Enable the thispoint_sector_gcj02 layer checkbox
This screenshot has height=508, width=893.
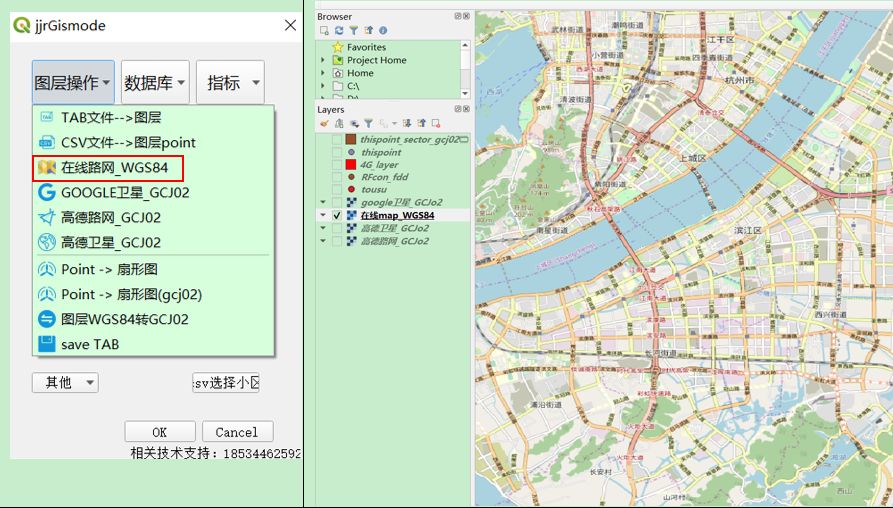[x=337, y=140]
